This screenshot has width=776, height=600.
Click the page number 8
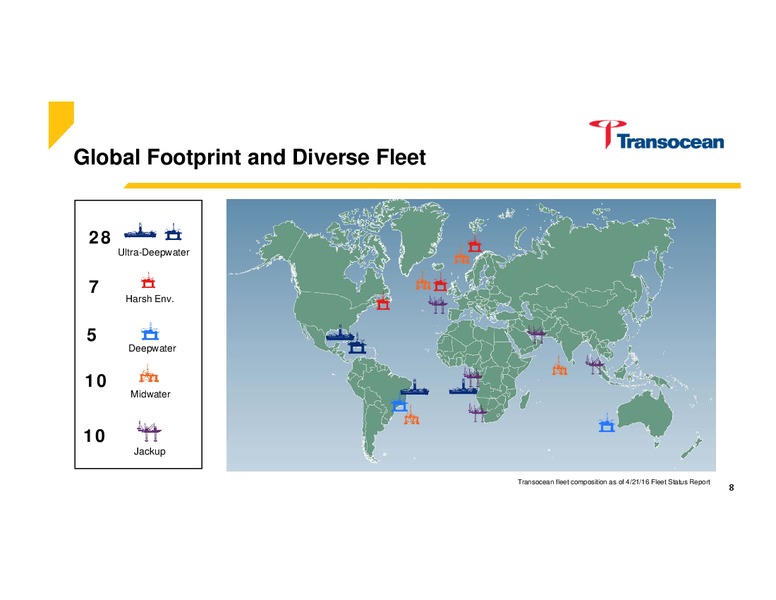click(x=731, y=488)
